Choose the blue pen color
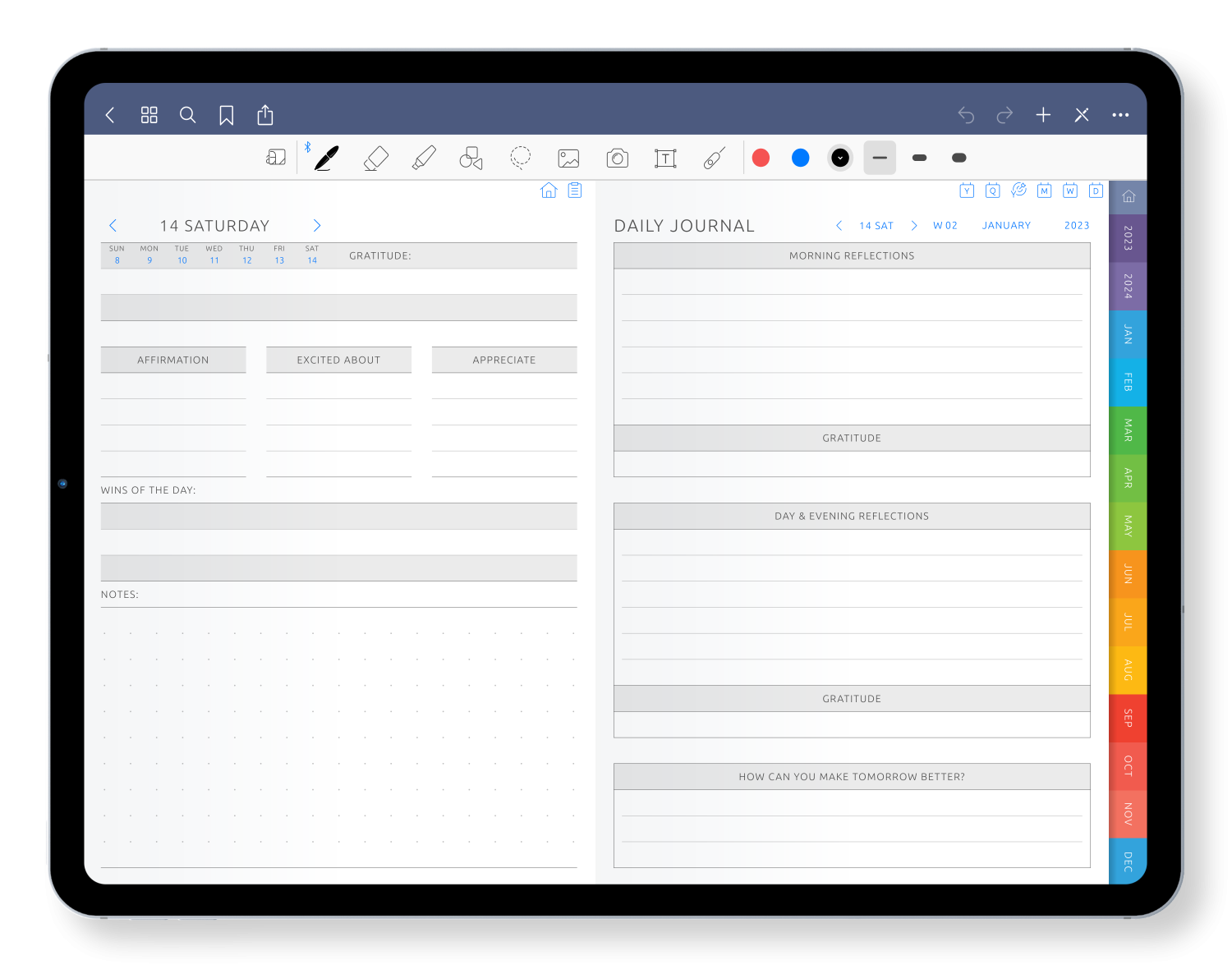Screen dimensions: 1232x965 801,158
